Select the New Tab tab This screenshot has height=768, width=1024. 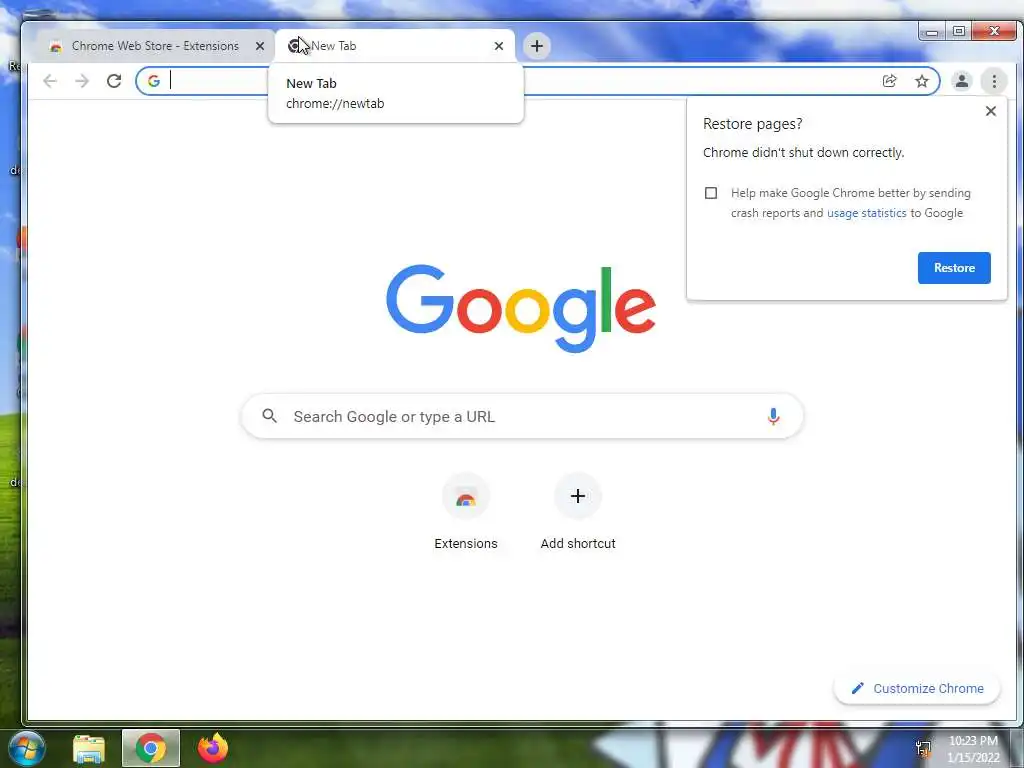pyautogui.click(x=395, y=46)
